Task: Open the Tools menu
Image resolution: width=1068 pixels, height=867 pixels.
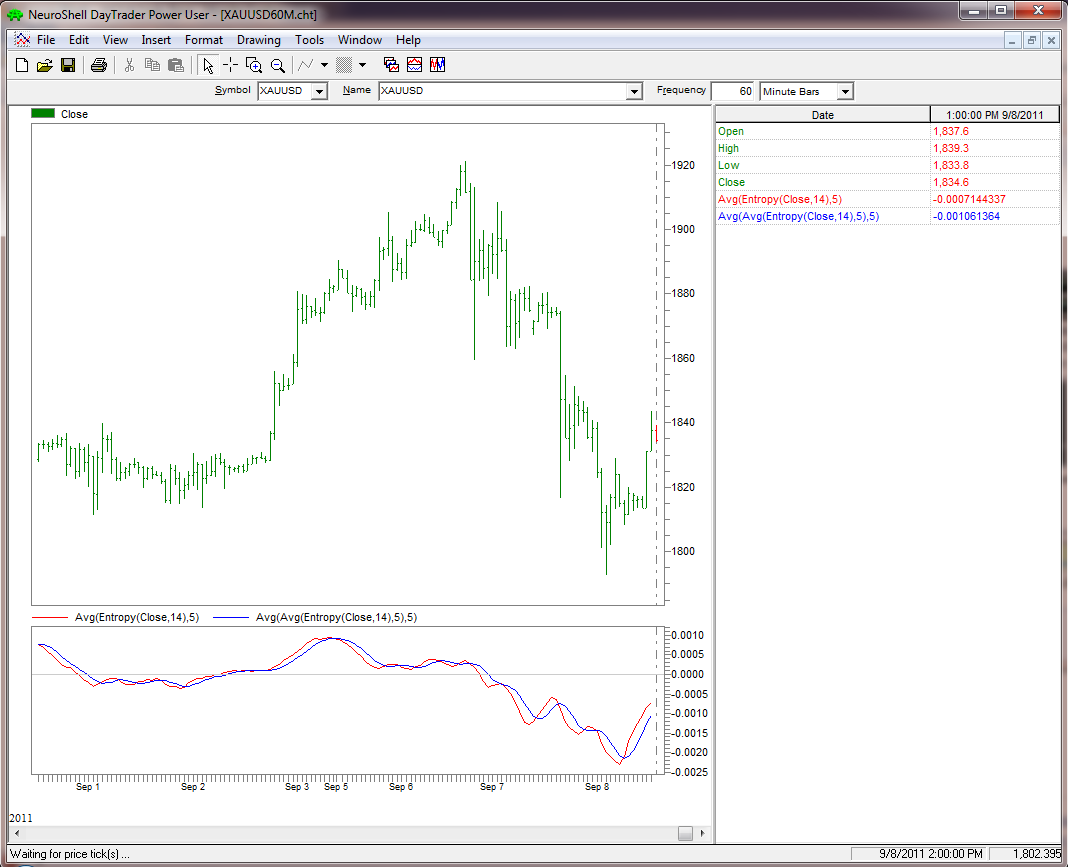Action: pyautogui.click(x=309, y=40)
